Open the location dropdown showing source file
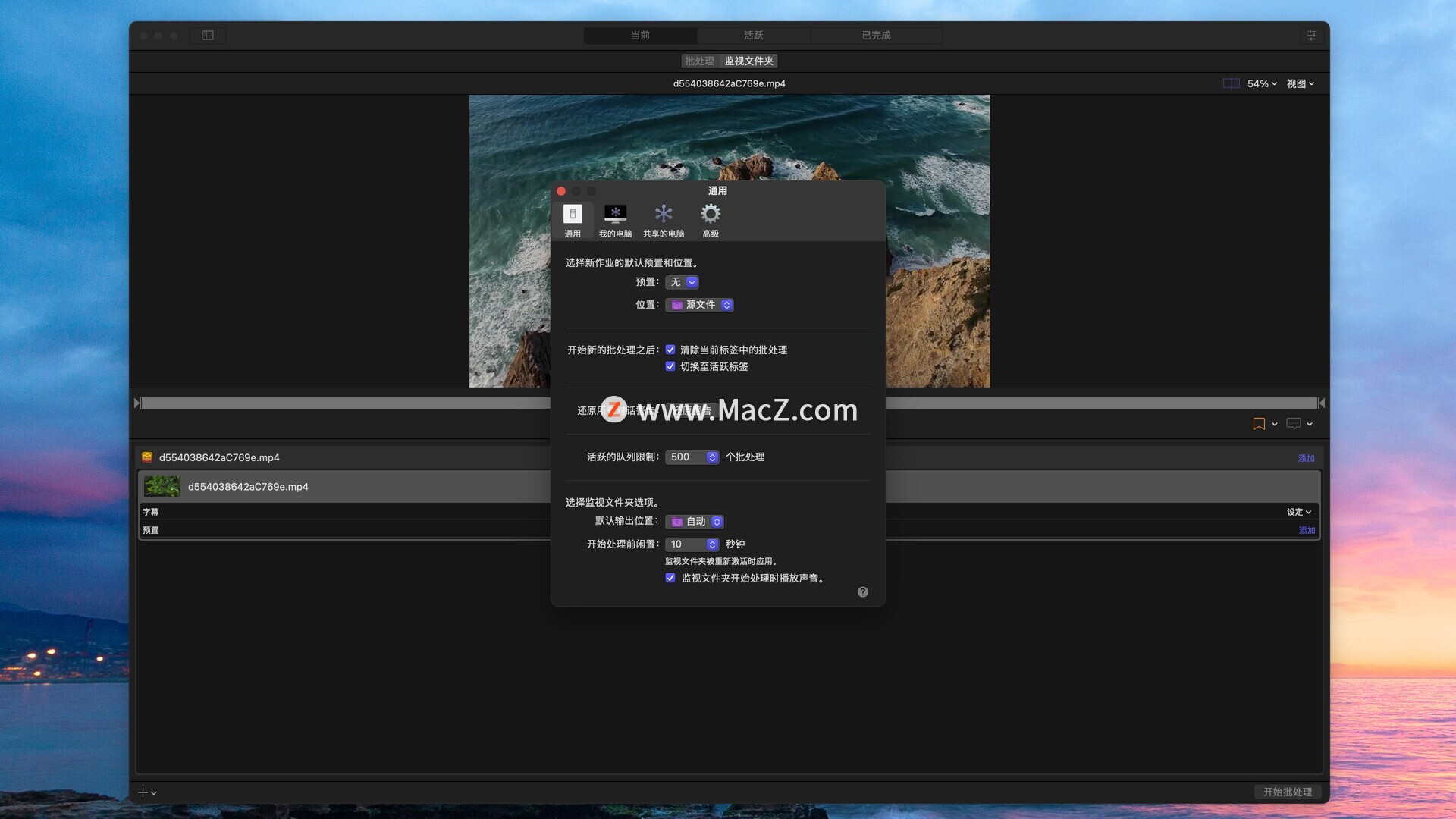The image size is (1456, 819). coord(699,305)
